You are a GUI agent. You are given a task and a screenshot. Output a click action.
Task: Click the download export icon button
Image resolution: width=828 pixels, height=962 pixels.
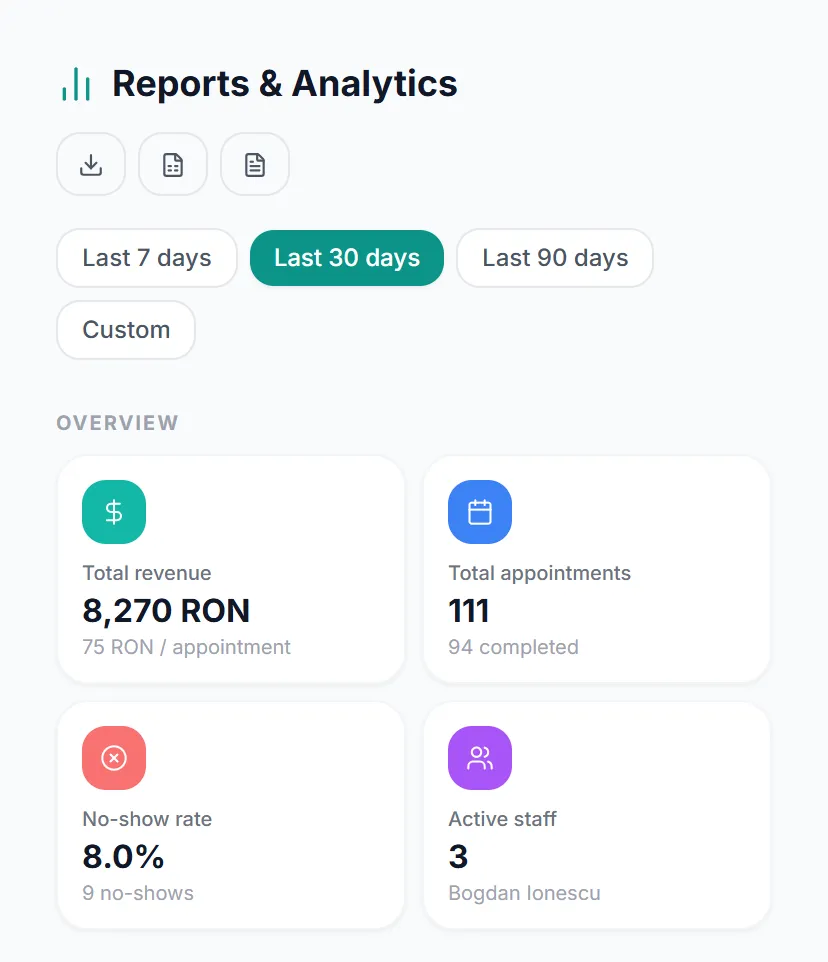(91, 164)
